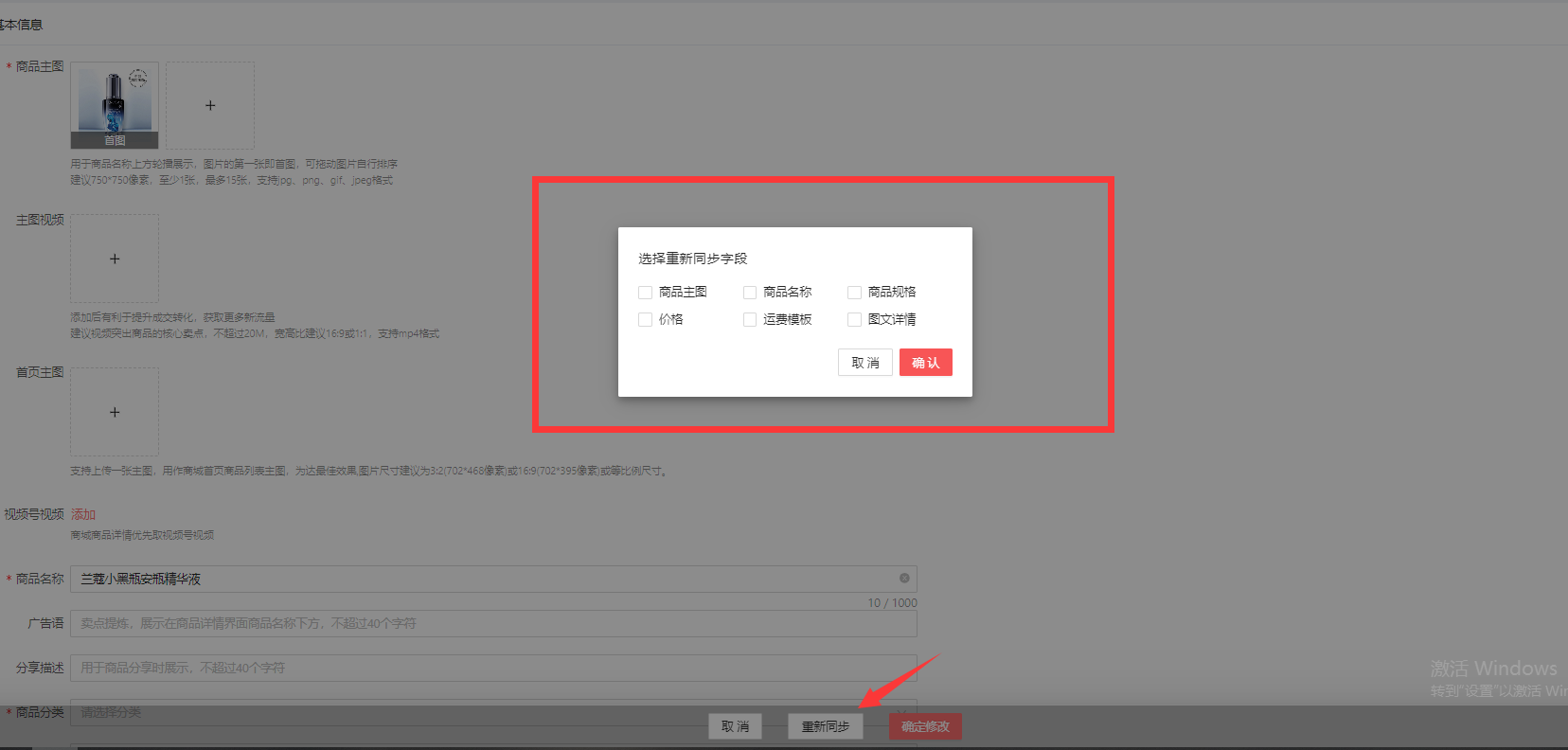The image size is (1568, 750).
Task: Open the 商品分类 dropdown selector
Action: (492, 712)
